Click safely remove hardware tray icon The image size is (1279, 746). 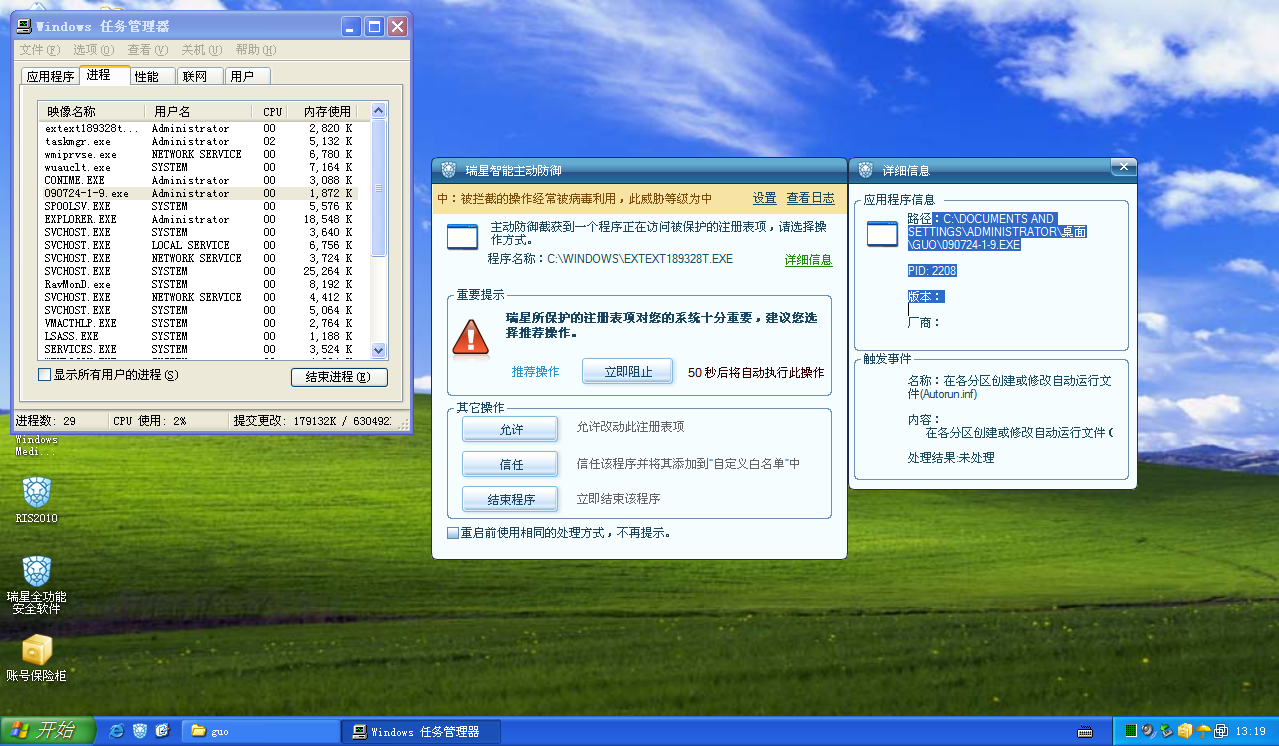coord(1166,731)
